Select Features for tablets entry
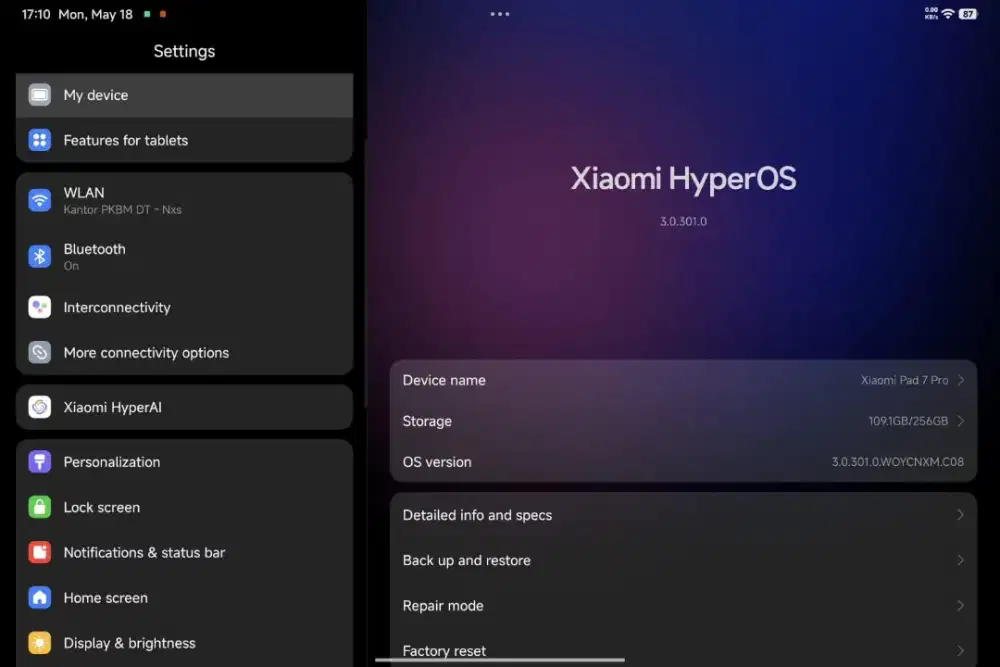Image resolution: width=1000 pixels, height=667 pixels. pos(184,140)
